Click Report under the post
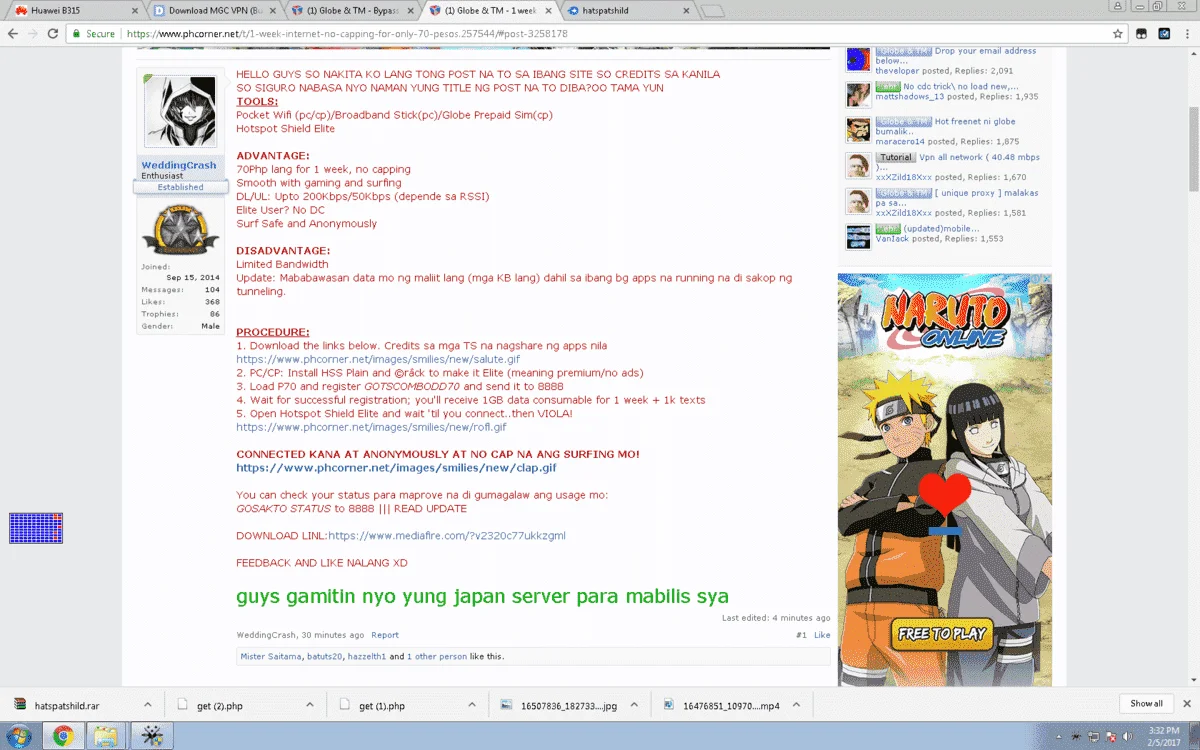Viewport: 1200px width, 750px height. 385,635
